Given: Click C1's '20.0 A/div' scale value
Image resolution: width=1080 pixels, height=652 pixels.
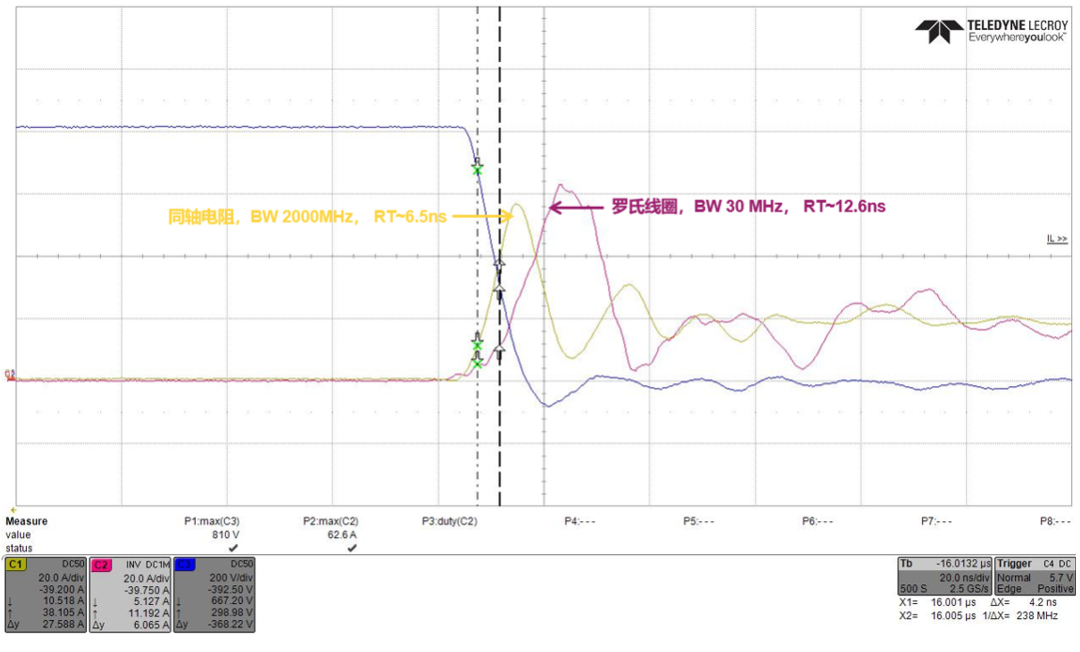Looking at the screenshot, I should [61, 578].
